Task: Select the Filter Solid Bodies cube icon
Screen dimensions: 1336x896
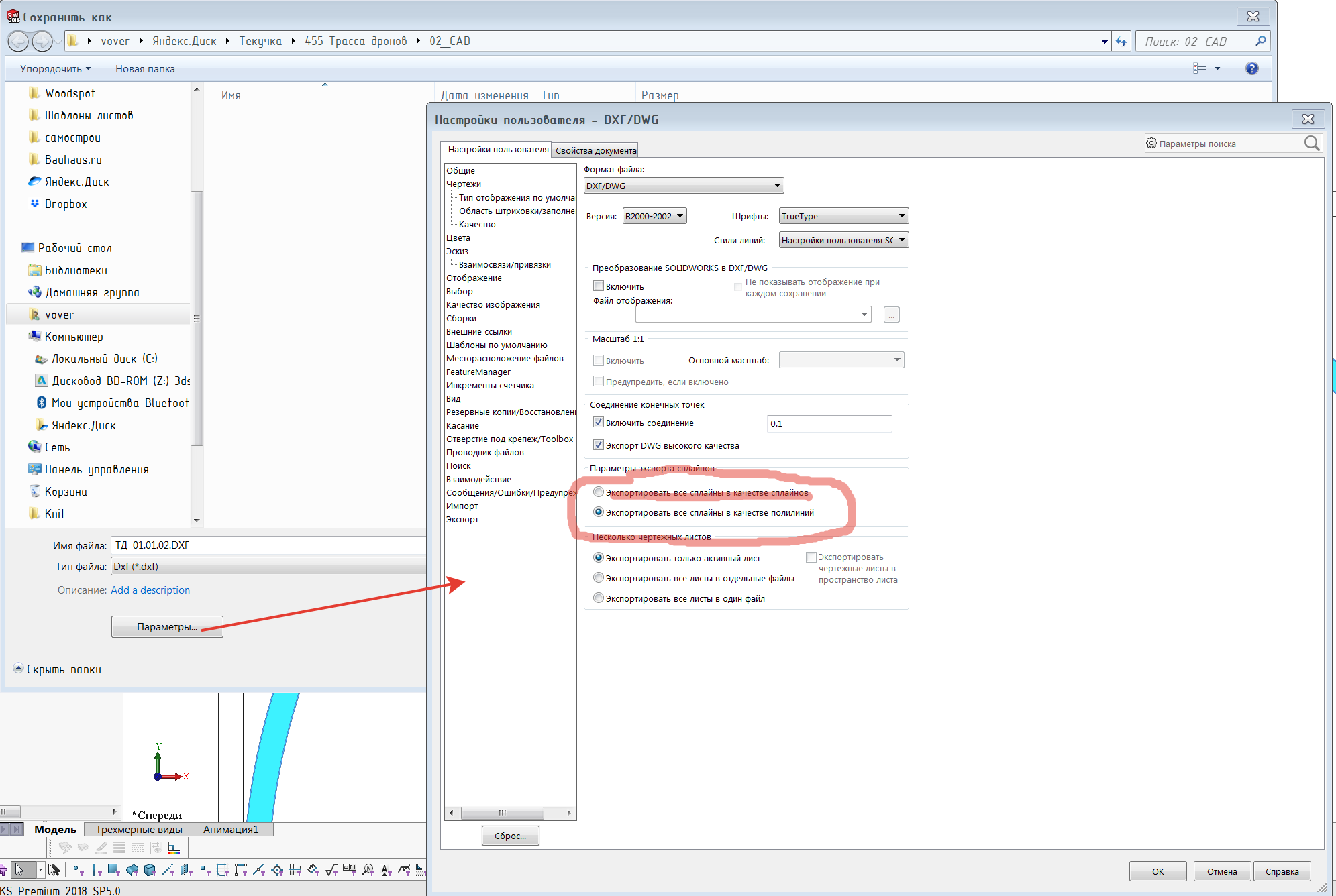Action: pos(150,870)
